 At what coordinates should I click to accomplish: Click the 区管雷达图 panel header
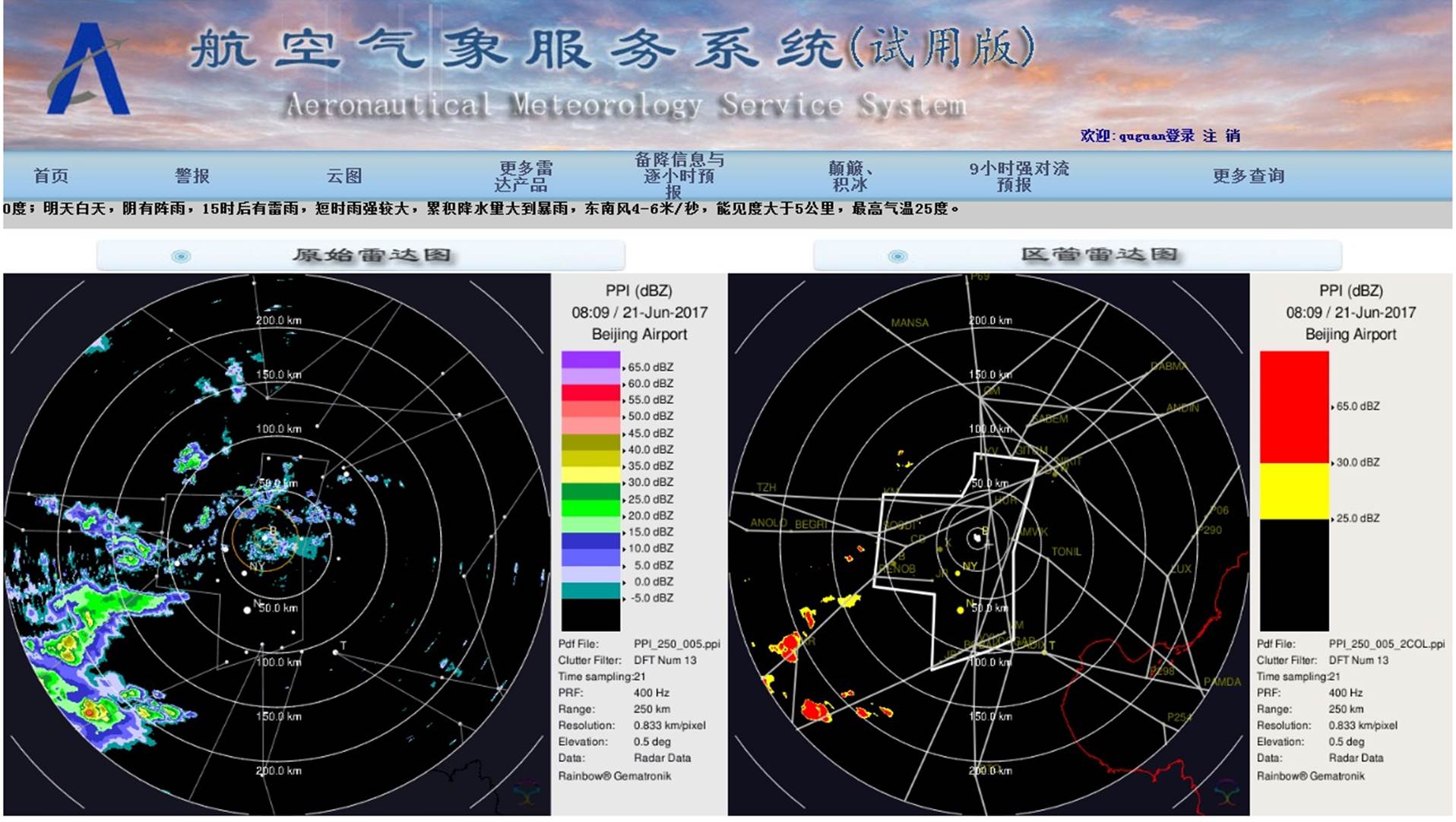[x=1098, y=255]
